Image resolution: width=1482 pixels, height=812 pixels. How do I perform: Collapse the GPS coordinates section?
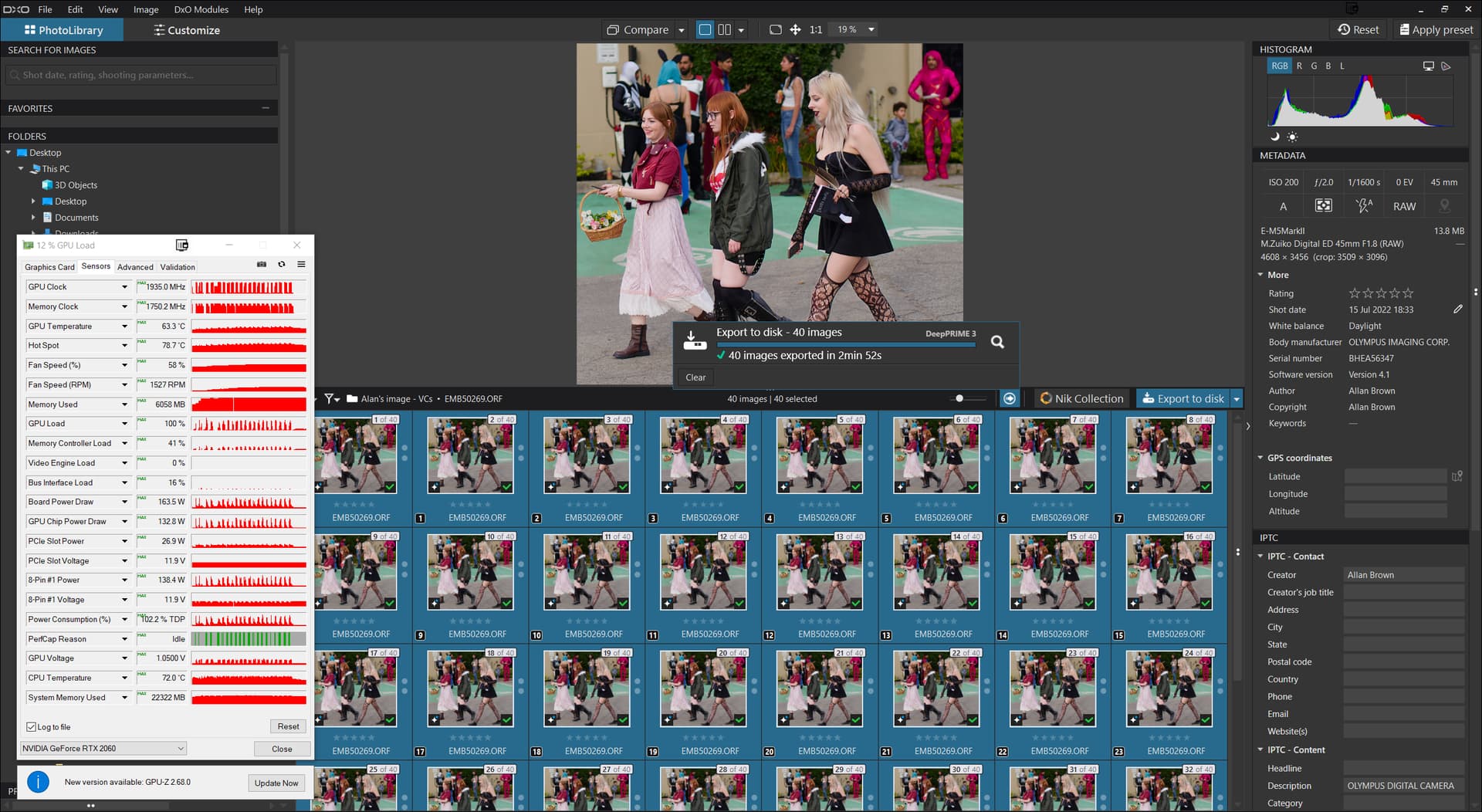(x=1260, y=458)
